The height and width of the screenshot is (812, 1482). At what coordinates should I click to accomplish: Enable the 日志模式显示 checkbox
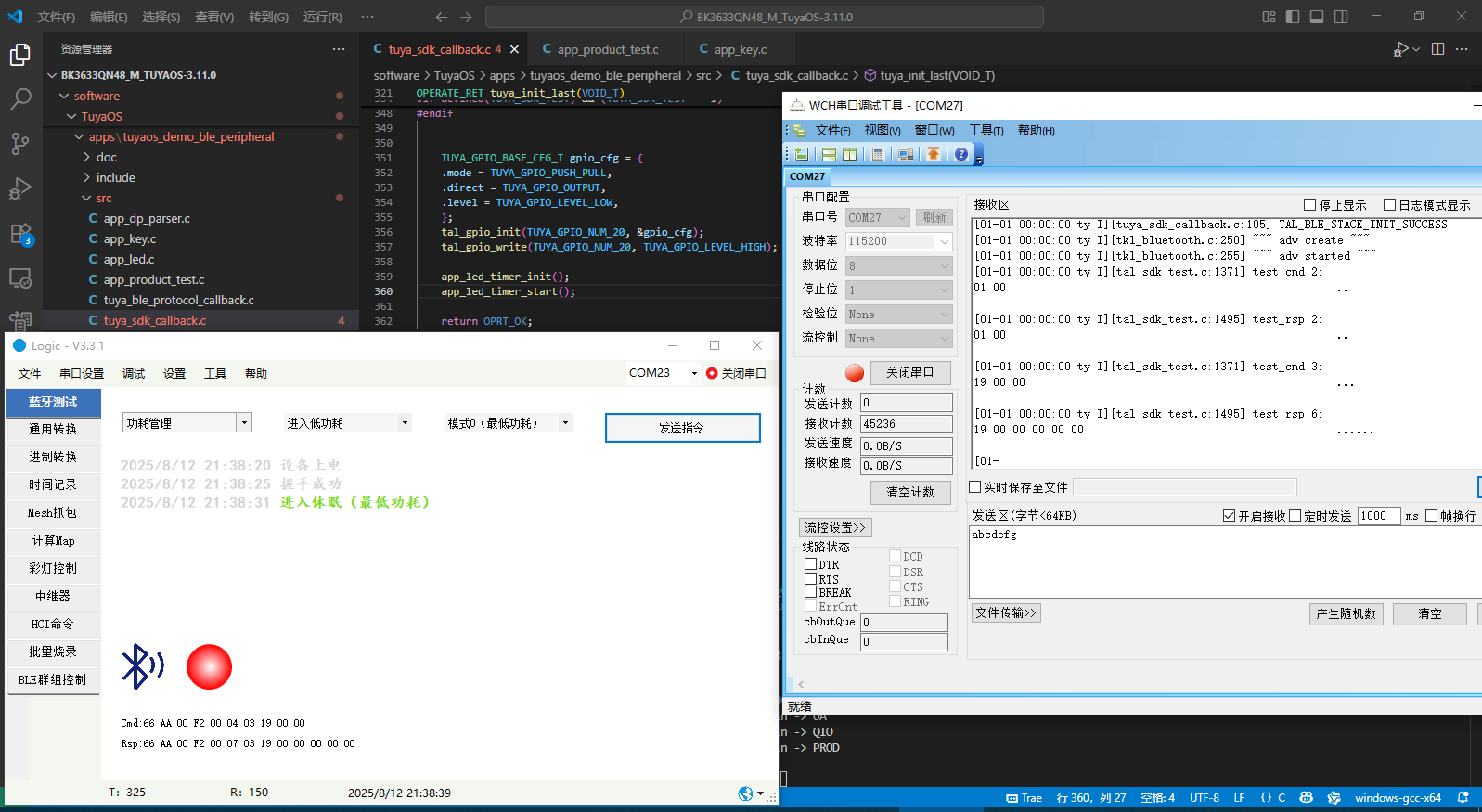pos(1389,205)
